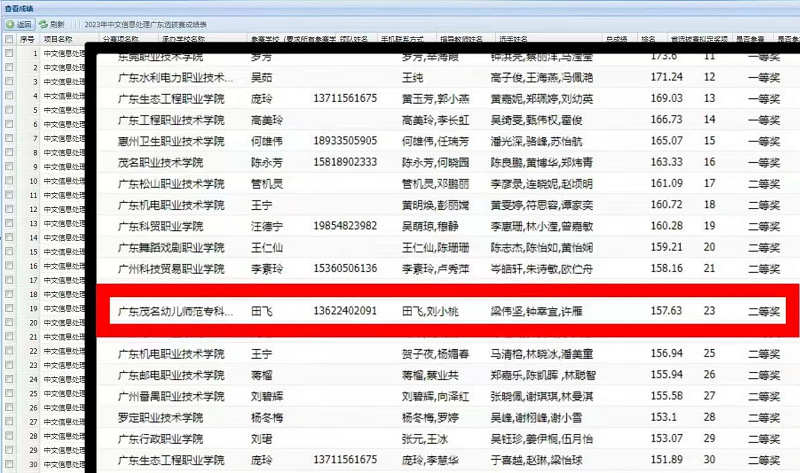Toggle the select-all checkbox in header row
This screenshot has width=800, height=473.
coord(9,39)
